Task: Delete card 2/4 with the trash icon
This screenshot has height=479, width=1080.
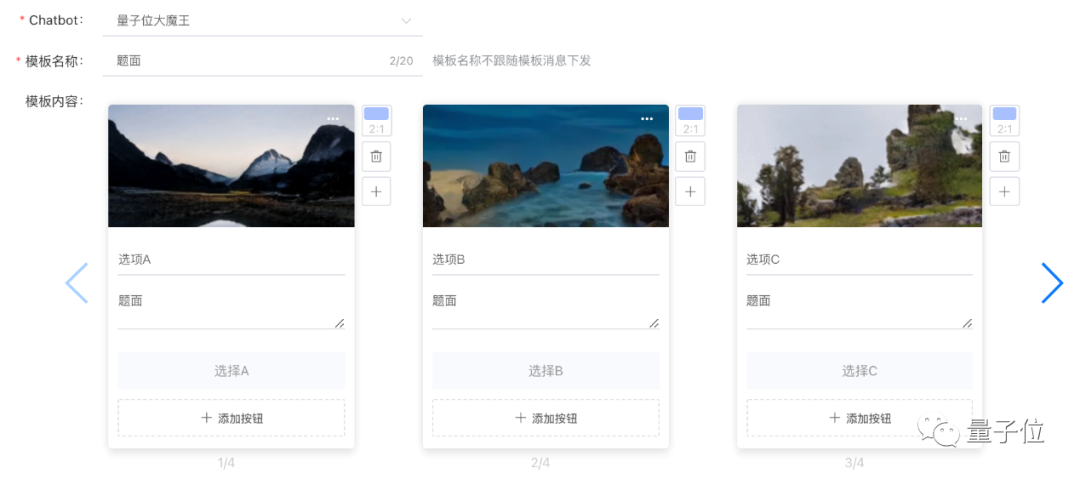Action: [x=690, y=156]
